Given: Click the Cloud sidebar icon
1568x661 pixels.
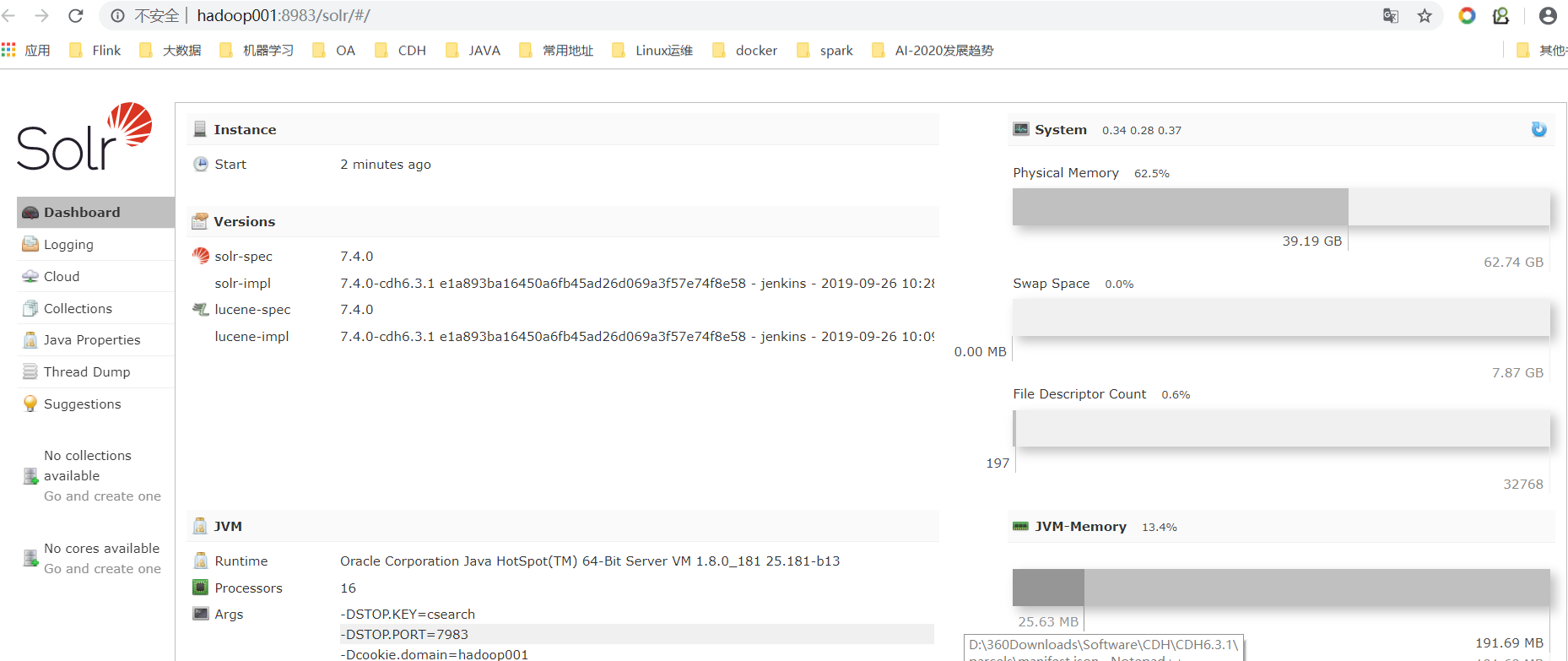Looking at the screenshot, I should 30,276.
